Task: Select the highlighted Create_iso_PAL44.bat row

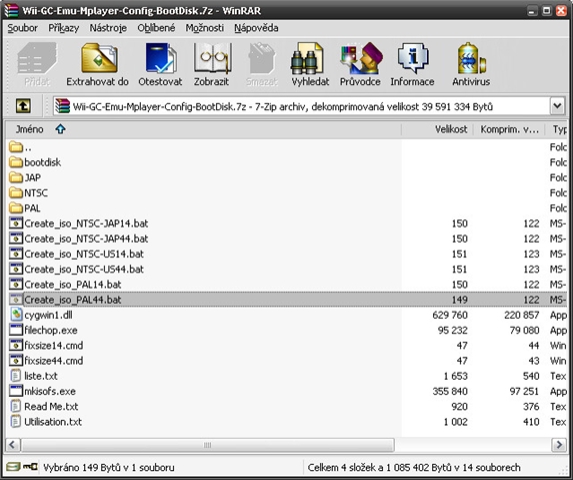Action: coord(287,300)
